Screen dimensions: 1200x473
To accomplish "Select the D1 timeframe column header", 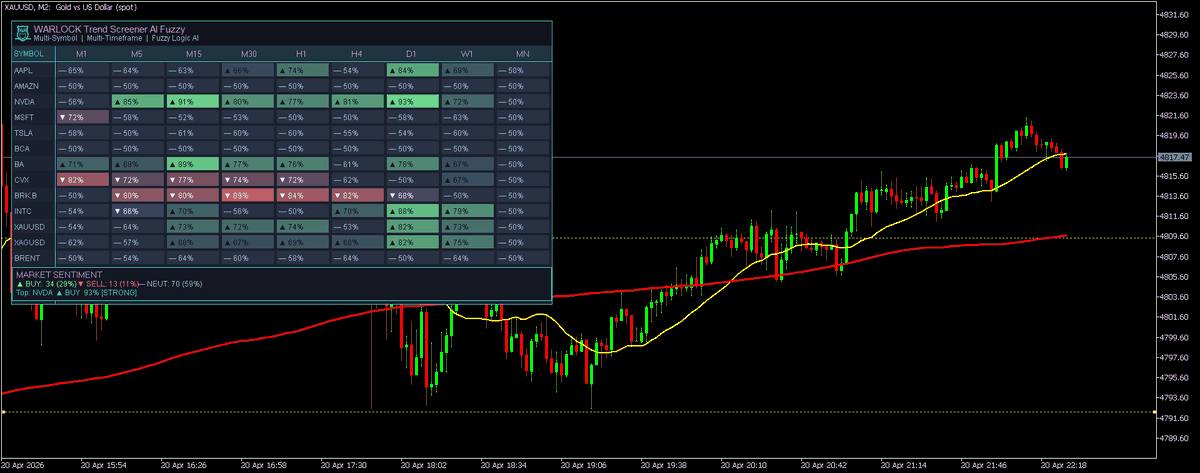I will pyautogui.click(x=412, y=53).
